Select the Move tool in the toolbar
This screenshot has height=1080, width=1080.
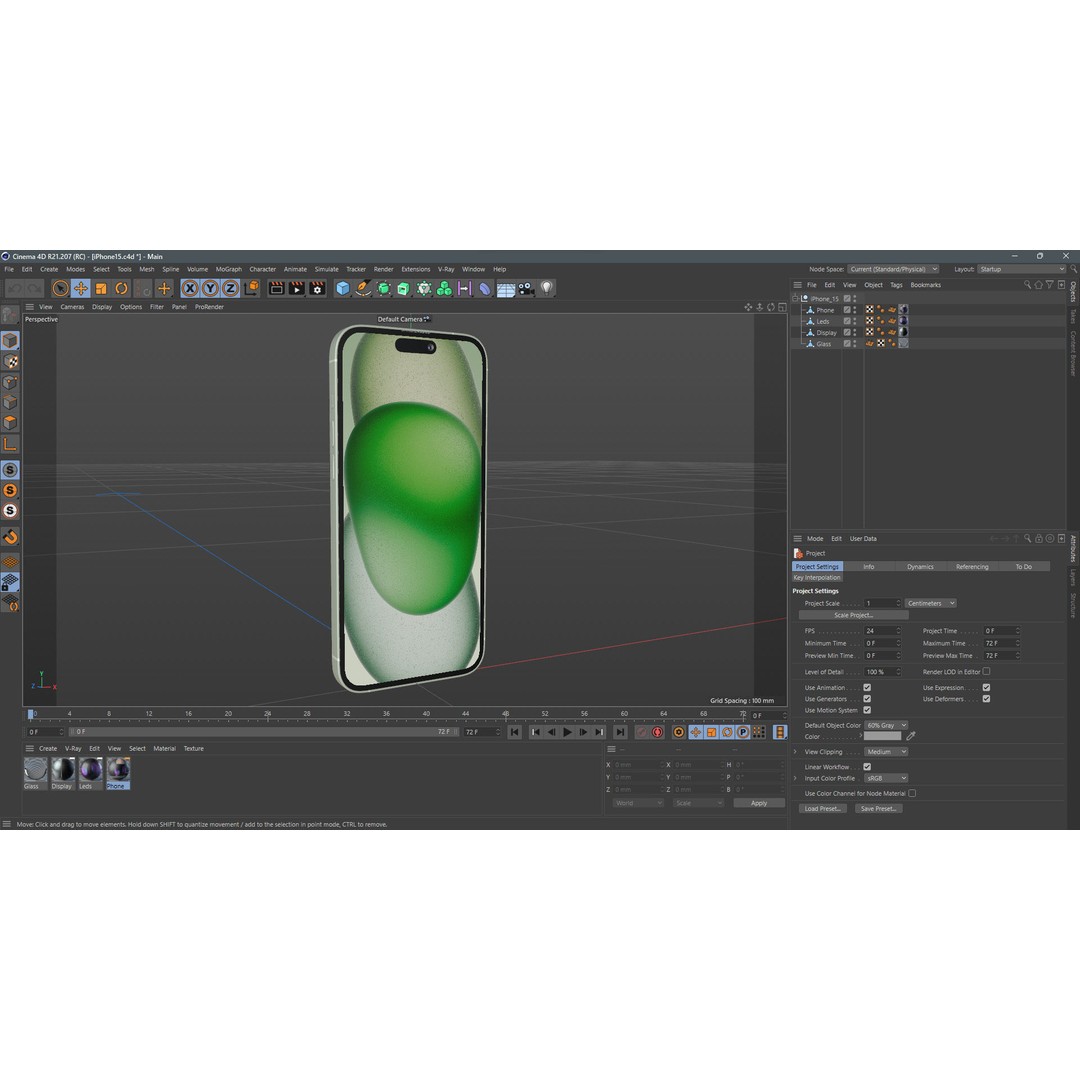point(80,289)
